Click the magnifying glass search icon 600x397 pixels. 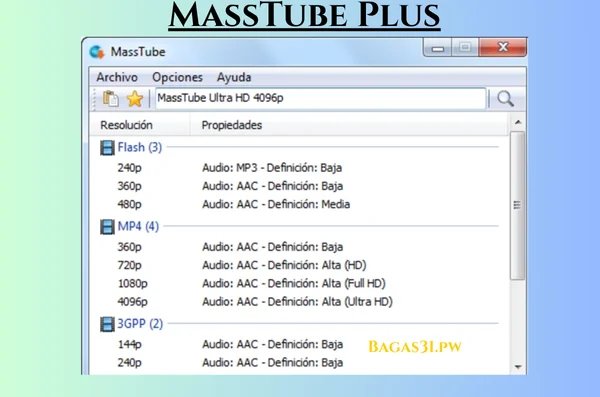tap(505, 99)
